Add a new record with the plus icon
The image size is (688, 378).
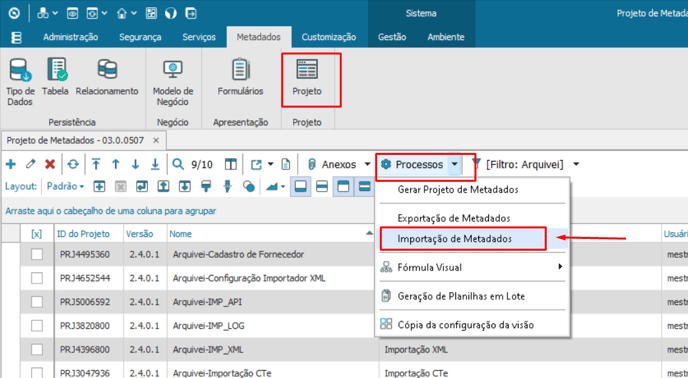click(11, 164)
